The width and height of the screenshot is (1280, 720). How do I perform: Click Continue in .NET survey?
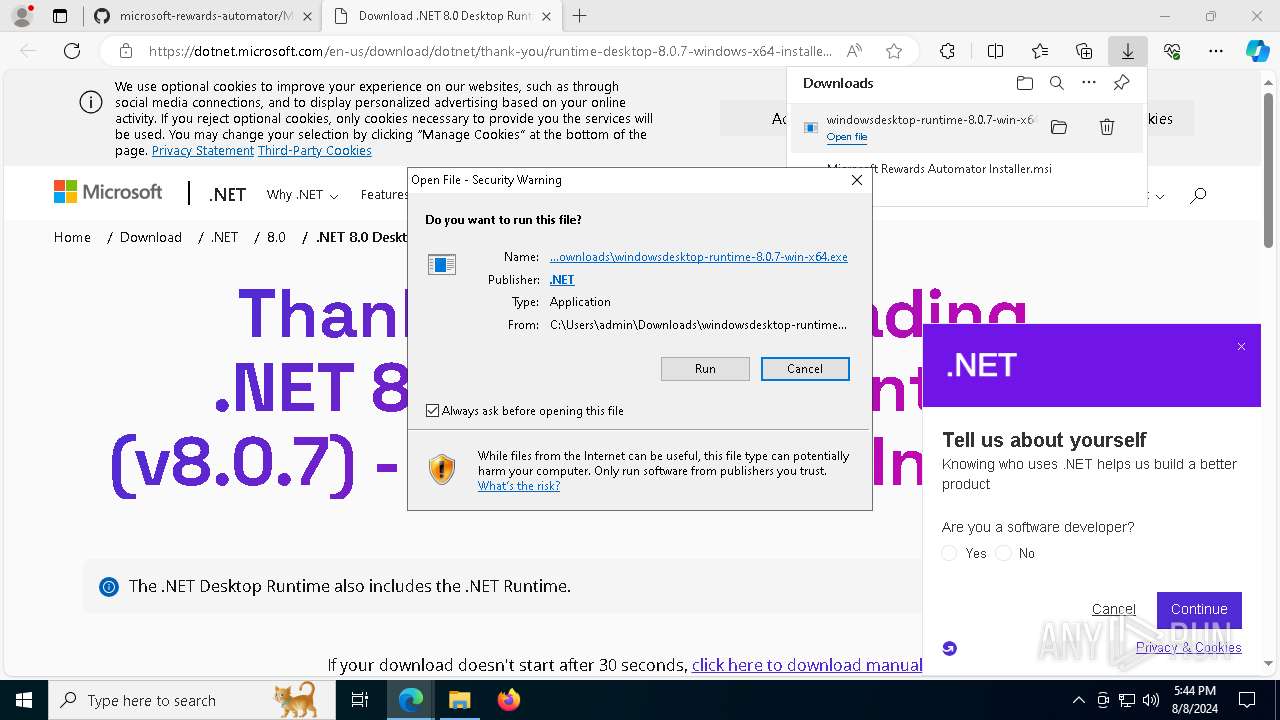coord(1199,610)
